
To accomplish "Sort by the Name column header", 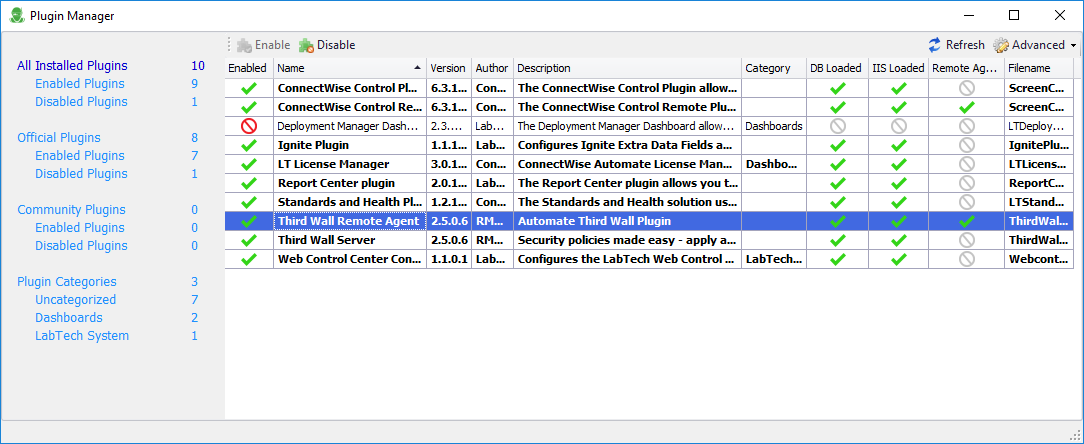I will (x=350, y=68).
